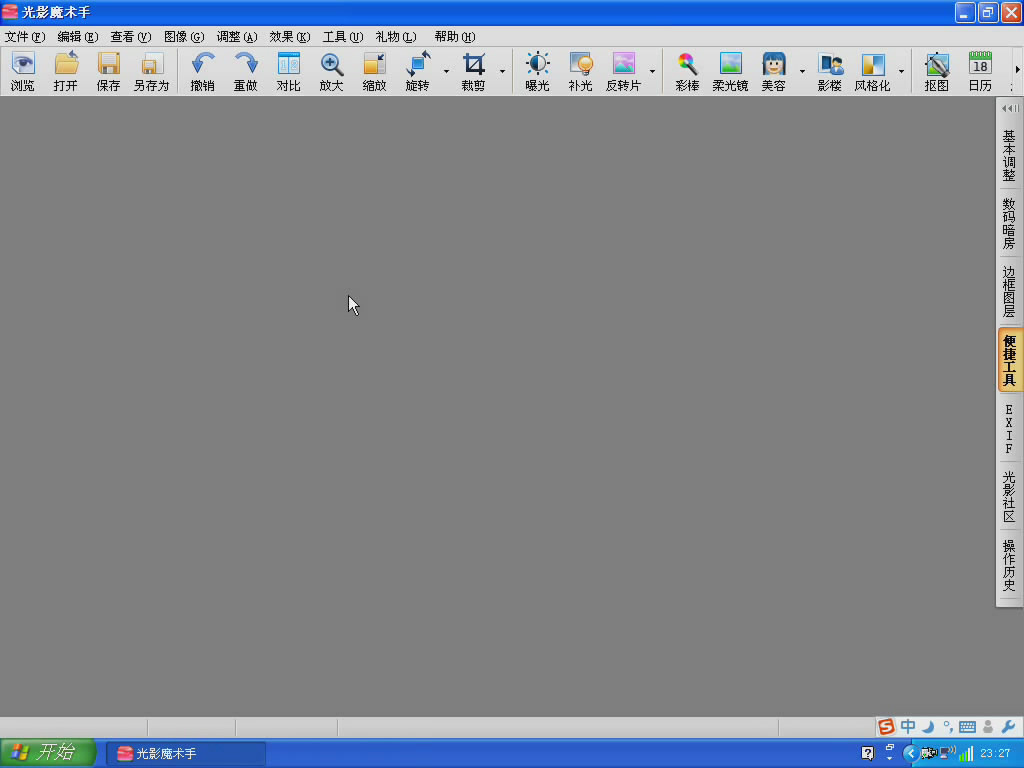The height and width of the screenshot is (768, 1024).
Task: Expand the 裁剪 dropdown arrow
Action: (x=502, y=71)
